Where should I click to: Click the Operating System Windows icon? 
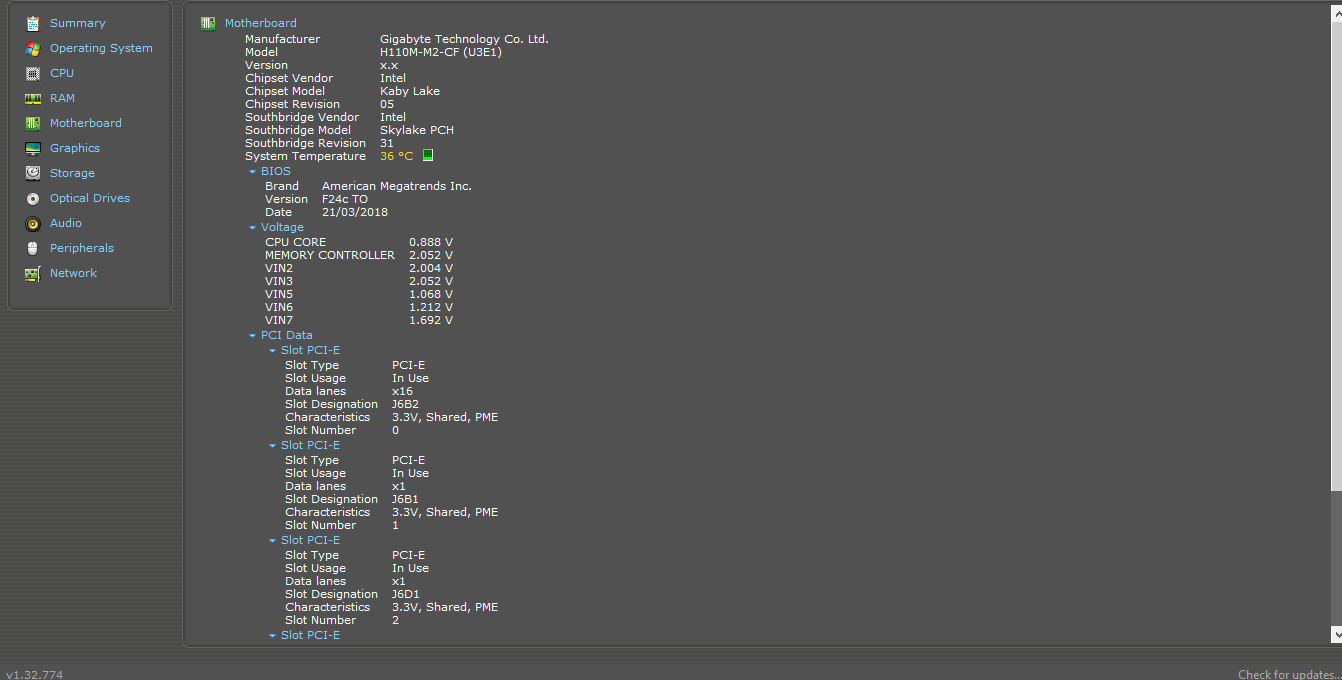(x=33, y=48)
